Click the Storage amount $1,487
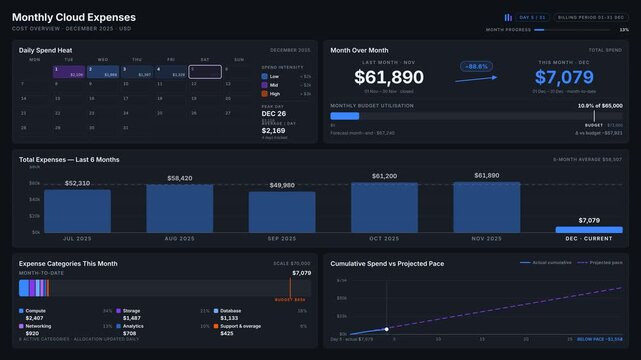Screen dimensions: 641x360 click(x=132, y=318)
